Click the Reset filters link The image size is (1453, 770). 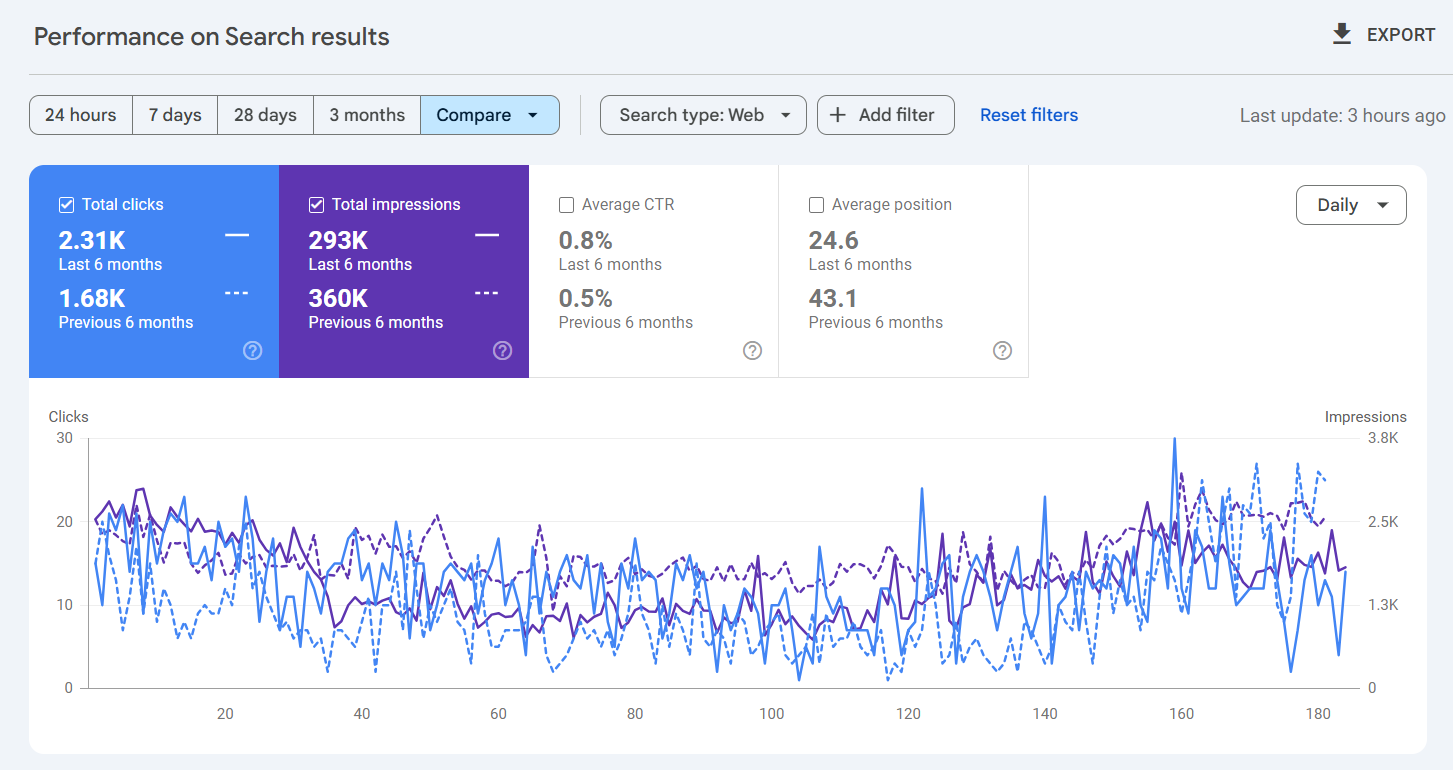[x=1028, y=114]
